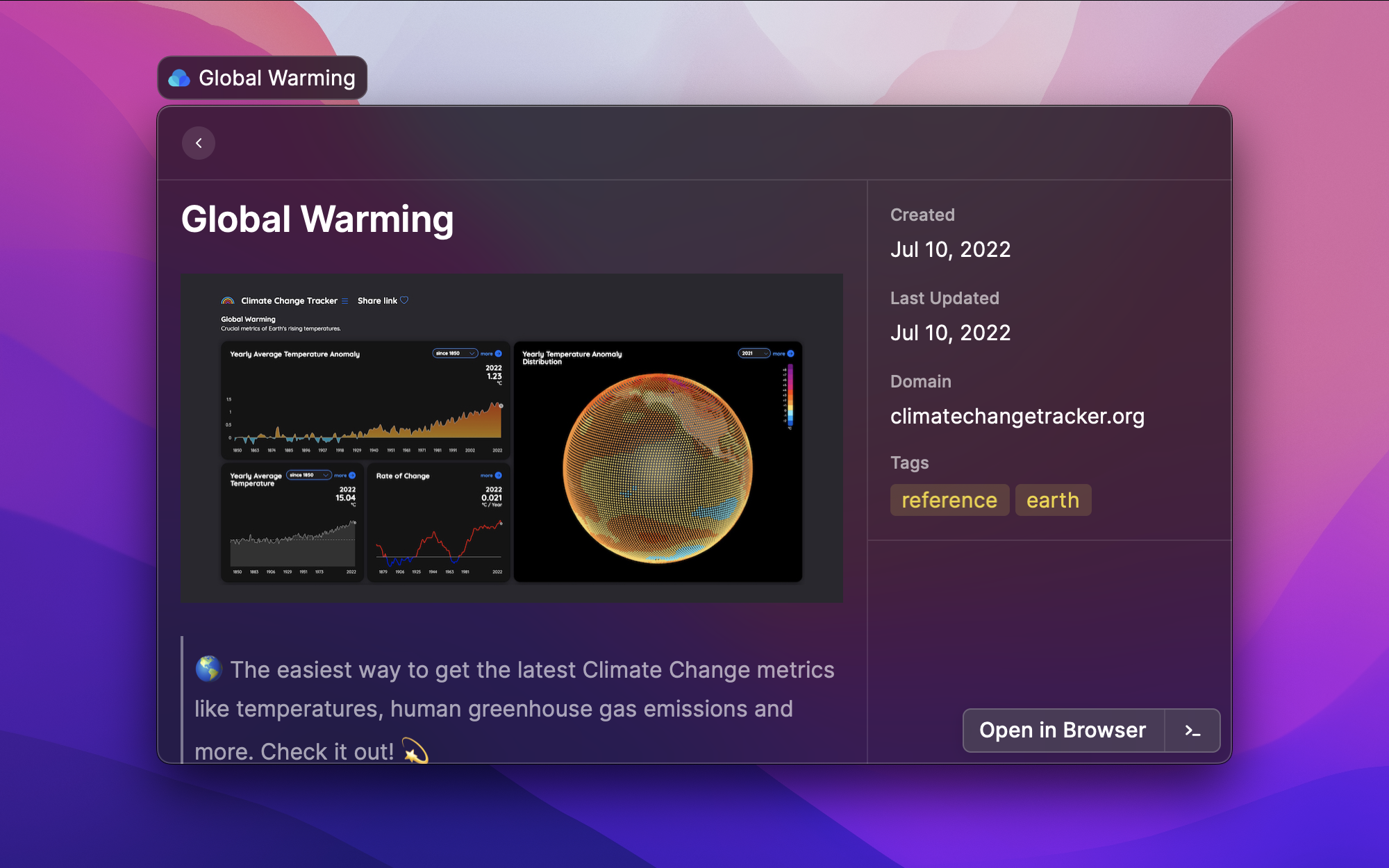Viewport: 1389px width, 868px height.
Task: Click more arrow on Anomaly Distribution globe
Action: [x=790, y=353]
